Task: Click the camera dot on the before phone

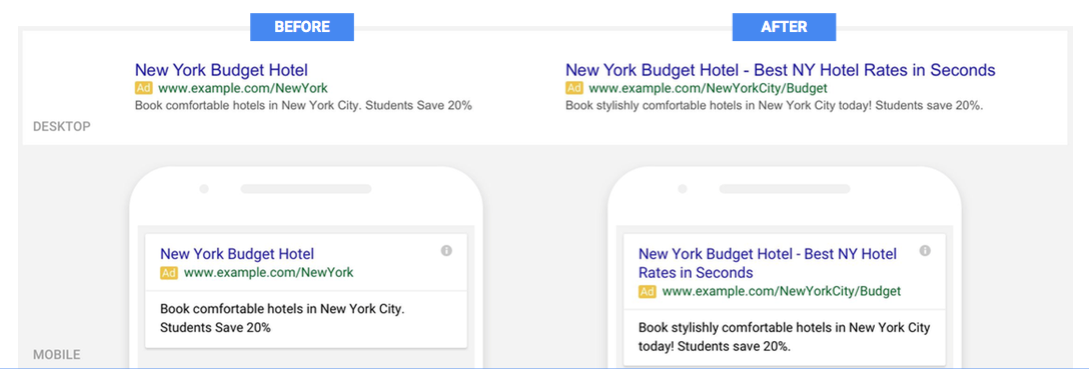Action: (x=203, y=189)
